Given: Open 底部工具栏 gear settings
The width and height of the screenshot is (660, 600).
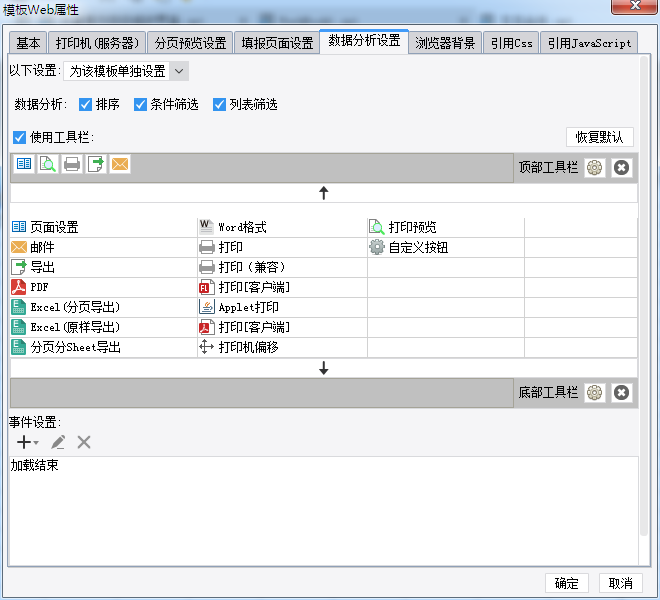Looking at the screenshot, I should [594, 393].
